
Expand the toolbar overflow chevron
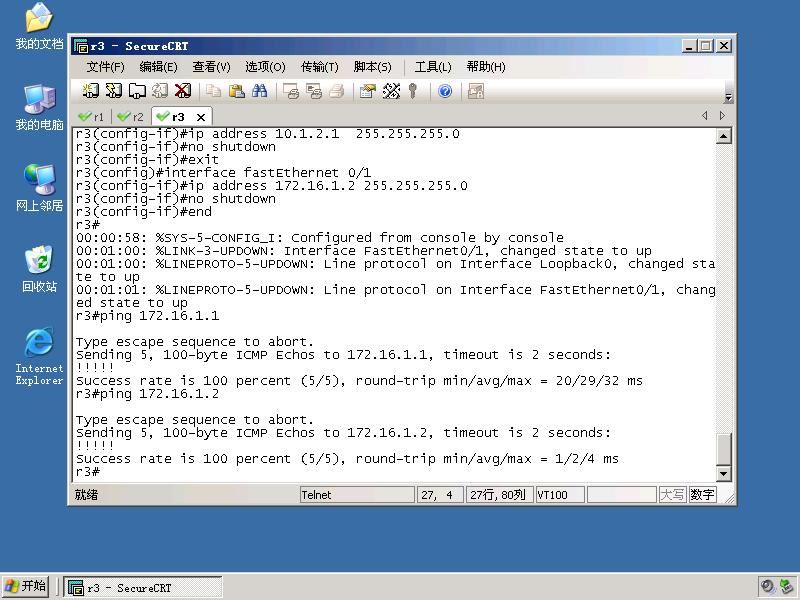(x=729, y=97)
